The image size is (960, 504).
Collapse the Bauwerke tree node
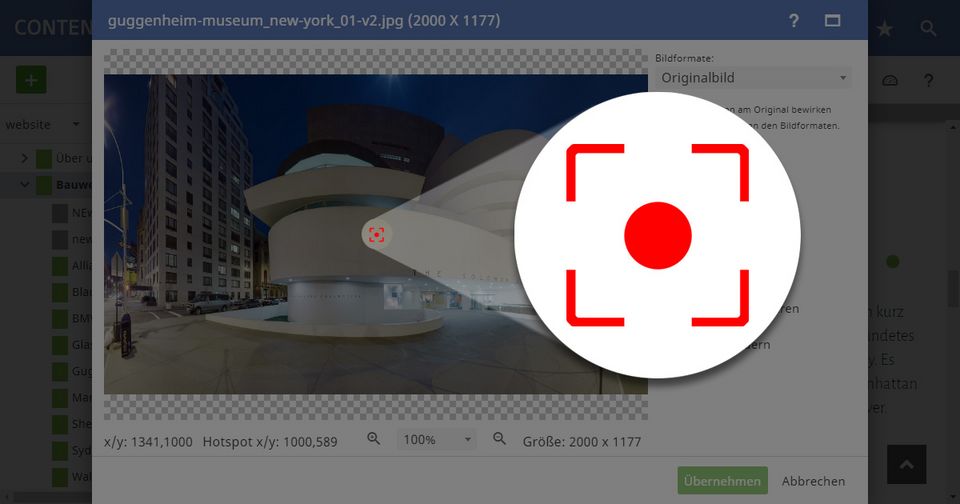(x=25, y=185)
